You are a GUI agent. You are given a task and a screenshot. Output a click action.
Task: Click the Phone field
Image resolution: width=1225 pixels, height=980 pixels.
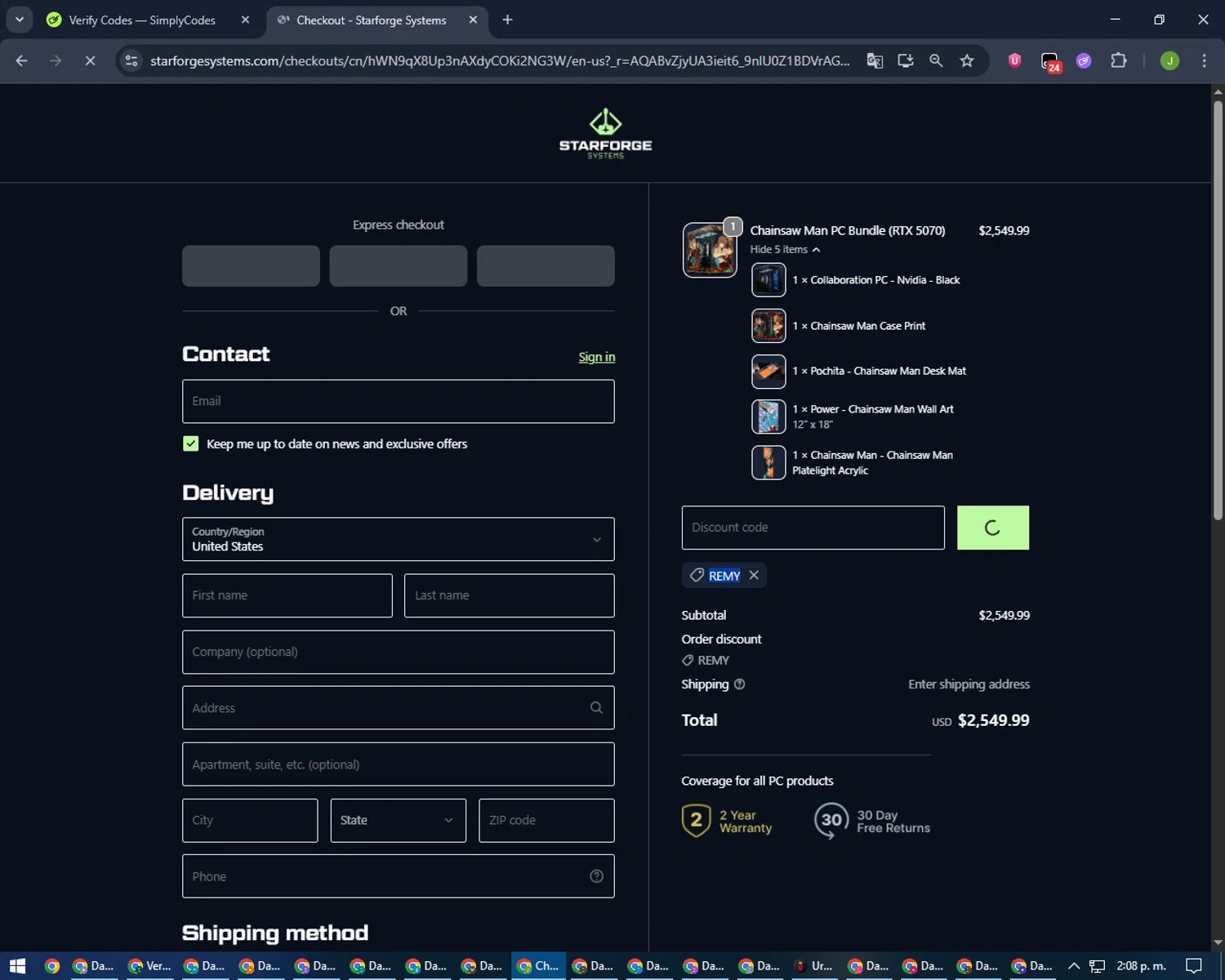point(398,876)
